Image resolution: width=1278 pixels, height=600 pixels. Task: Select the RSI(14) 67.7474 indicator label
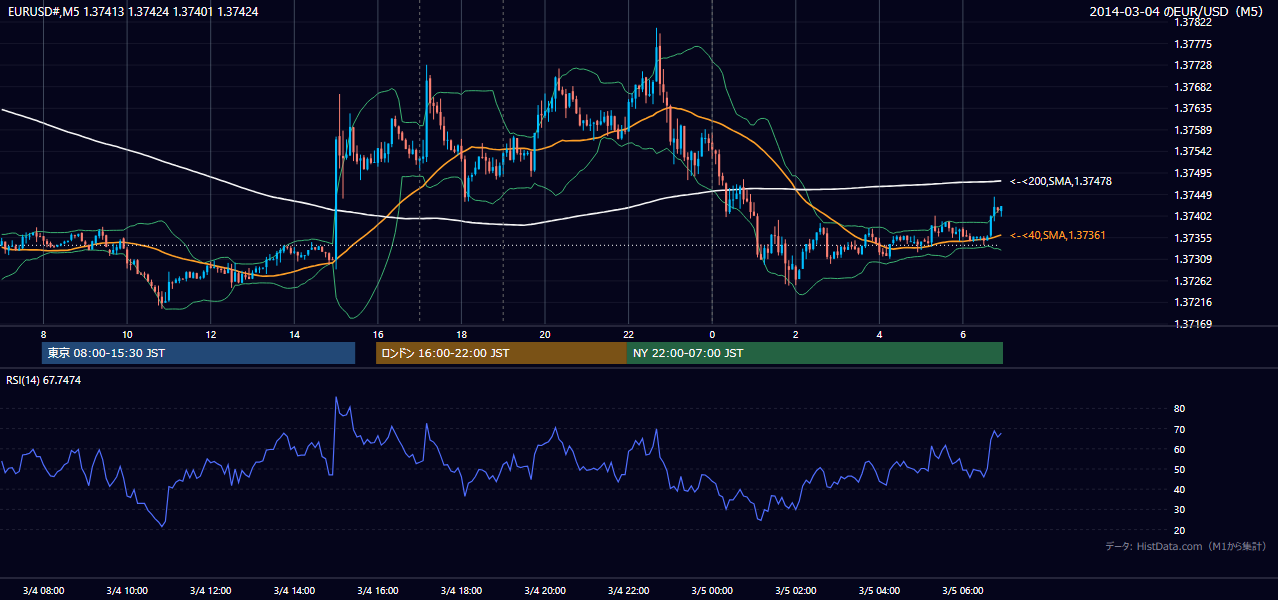[44, 380]
